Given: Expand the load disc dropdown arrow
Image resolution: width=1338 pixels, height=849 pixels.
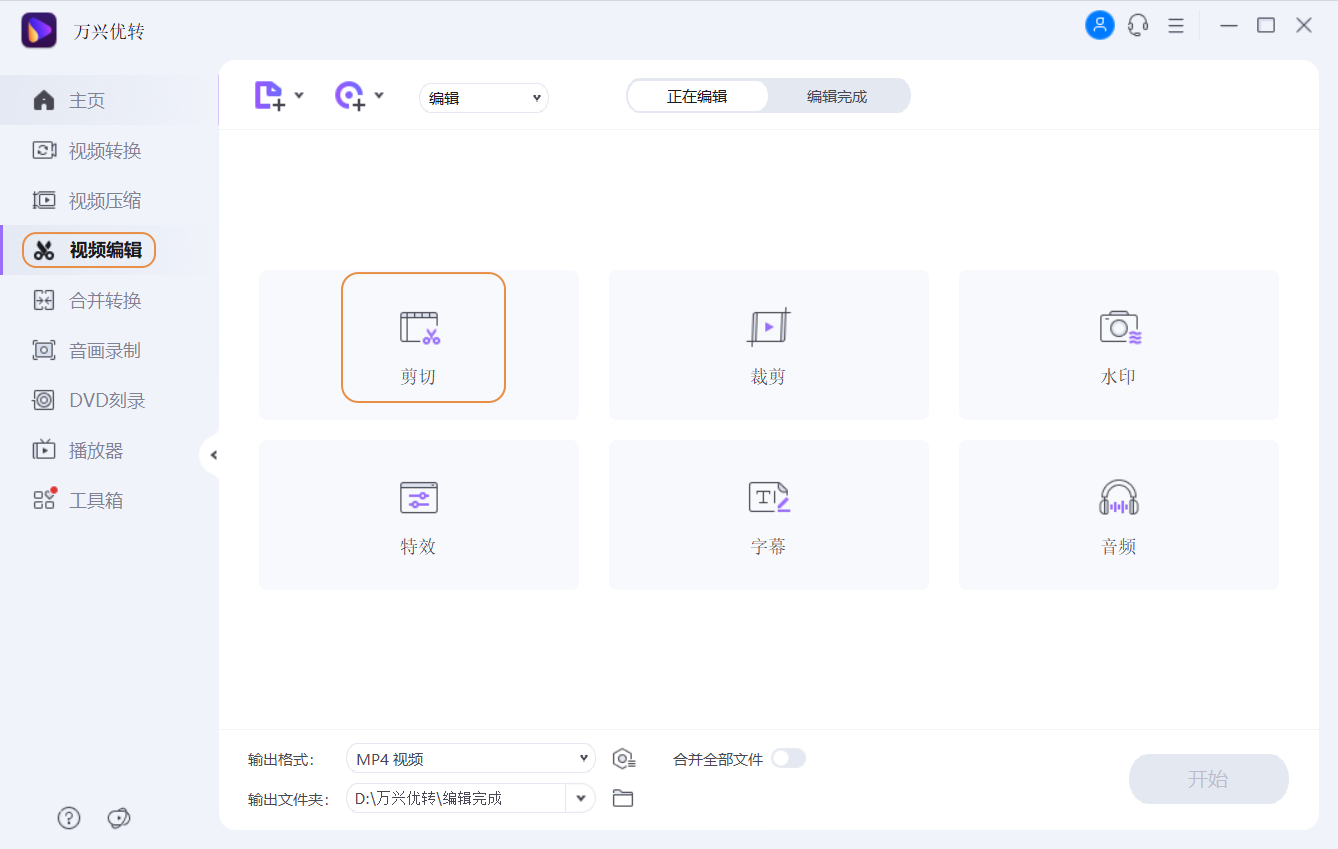Looking at the screenshot, I should pos(379,96).
